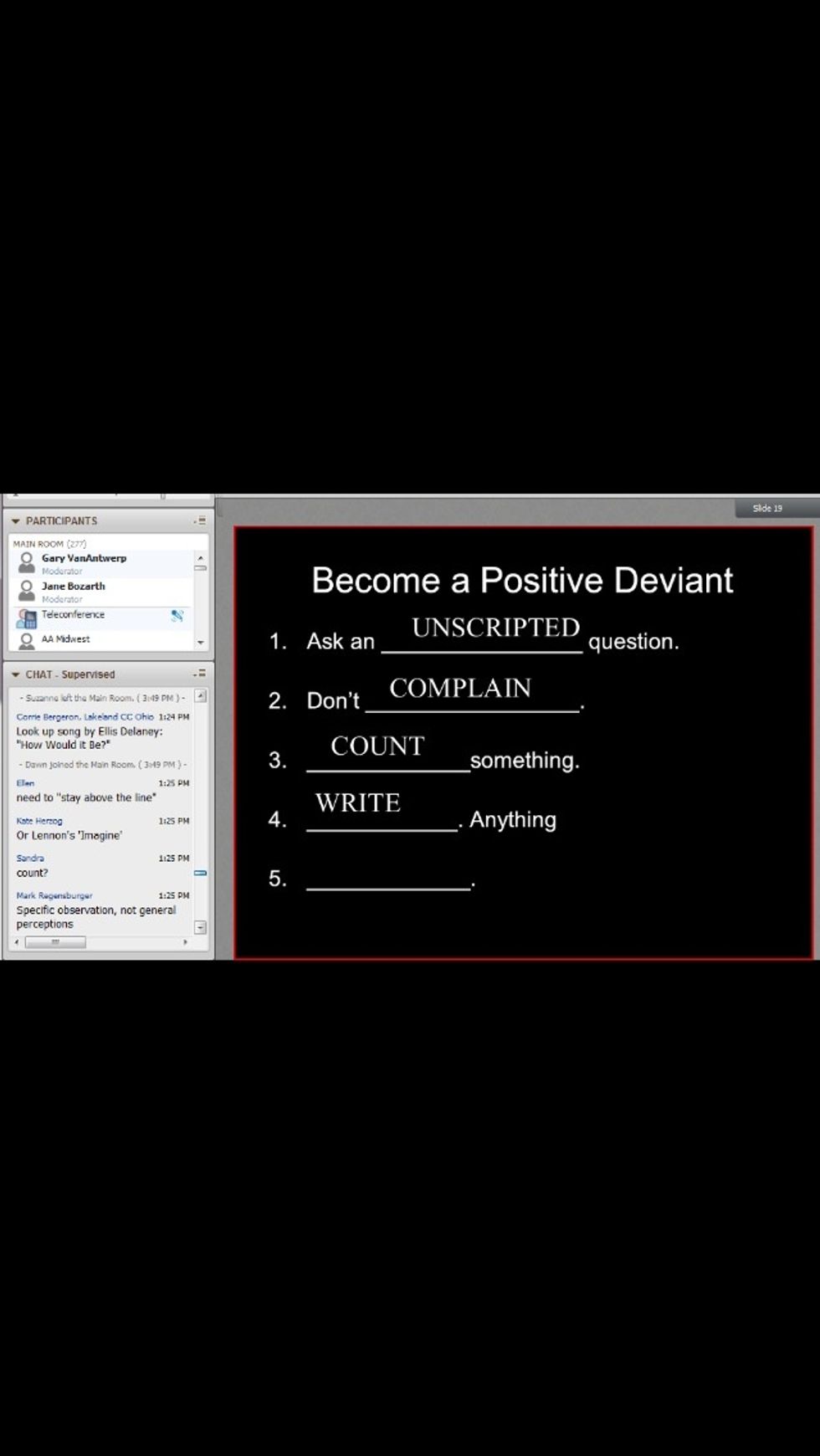The height and width of the screenshot is (1456, 820).
Task: Click Jane Bozarth's avatar icon
Action: 27,590
